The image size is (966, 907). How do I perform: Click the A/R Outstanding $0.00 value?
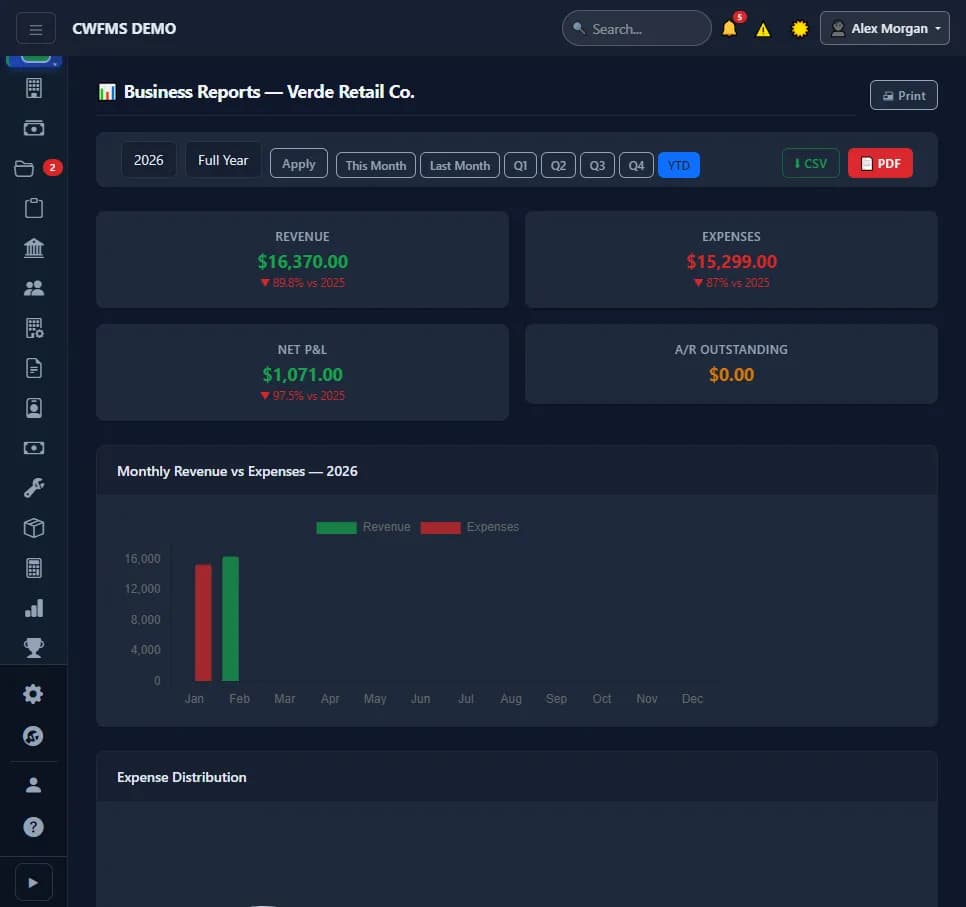pyautogui.click(x=731, y=375)
